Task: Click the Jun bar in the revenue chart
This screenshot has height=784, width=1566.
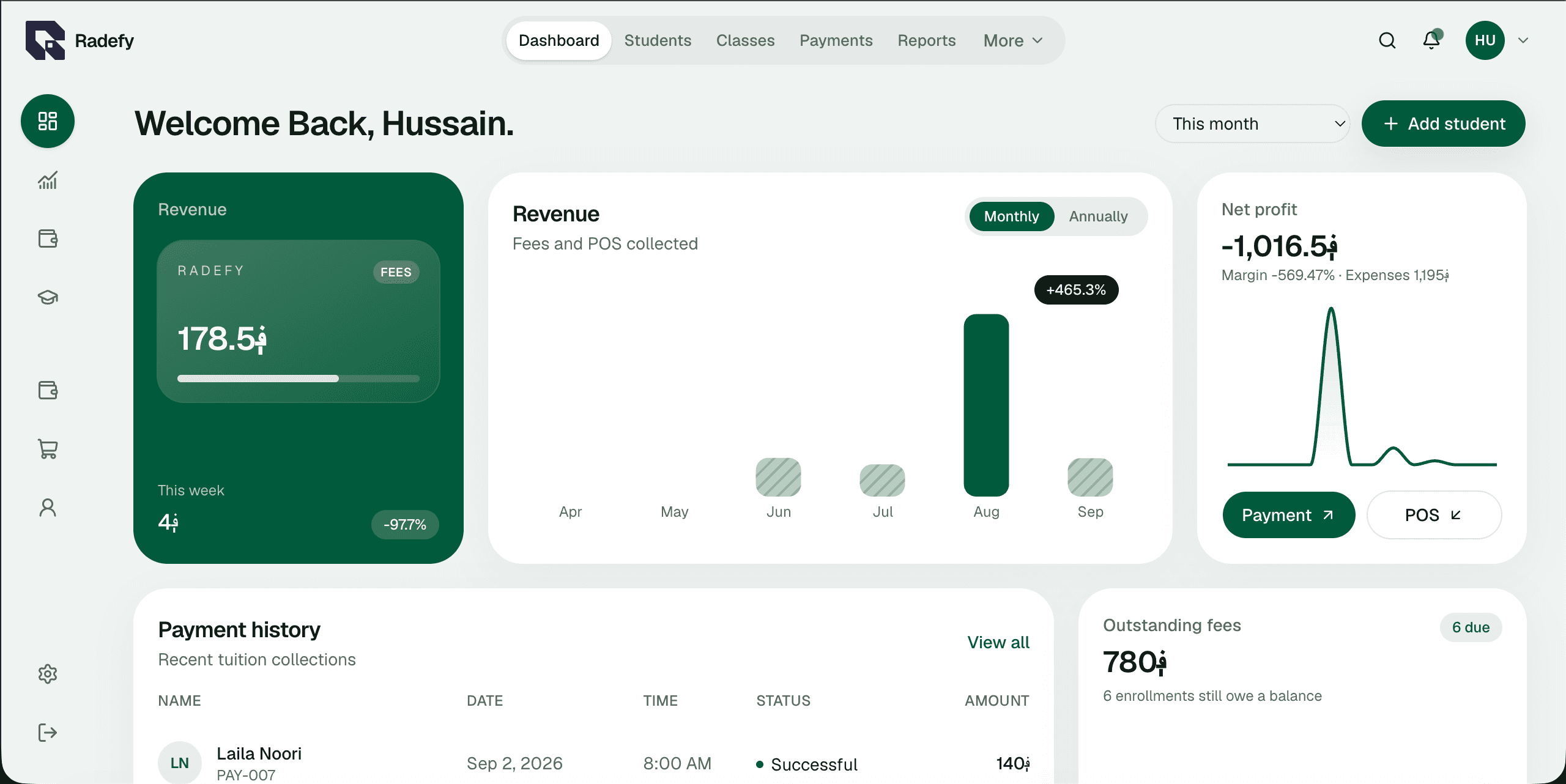Action: 778,477
